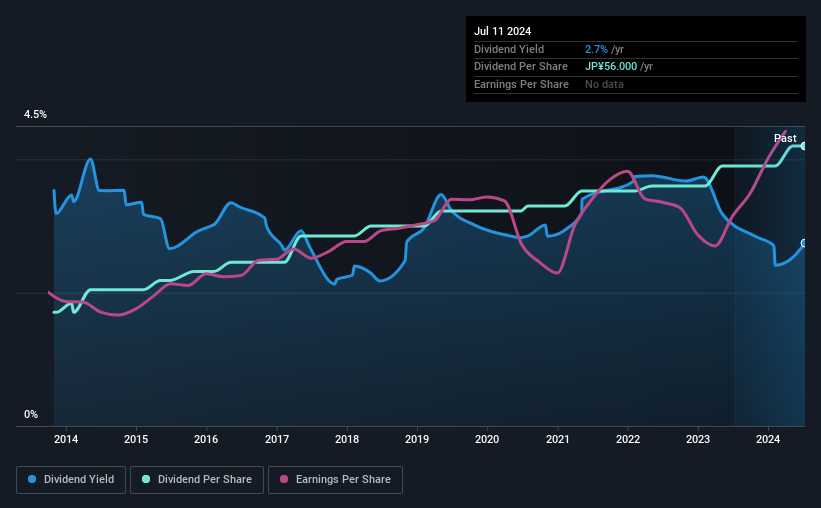Click the 2014 x-axis label
Viewport: 821px width, 508px height.
coord(66,439)
